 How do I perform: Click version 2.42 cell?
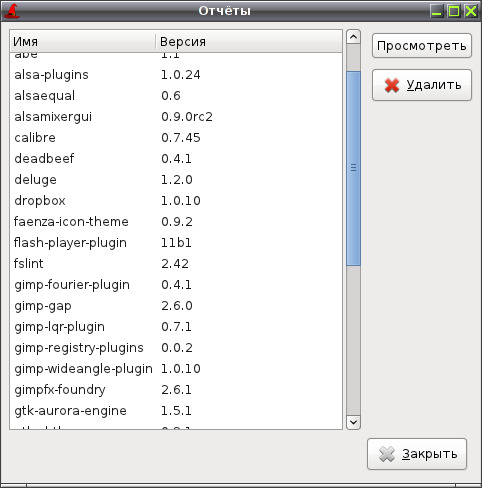click(175, 264)
